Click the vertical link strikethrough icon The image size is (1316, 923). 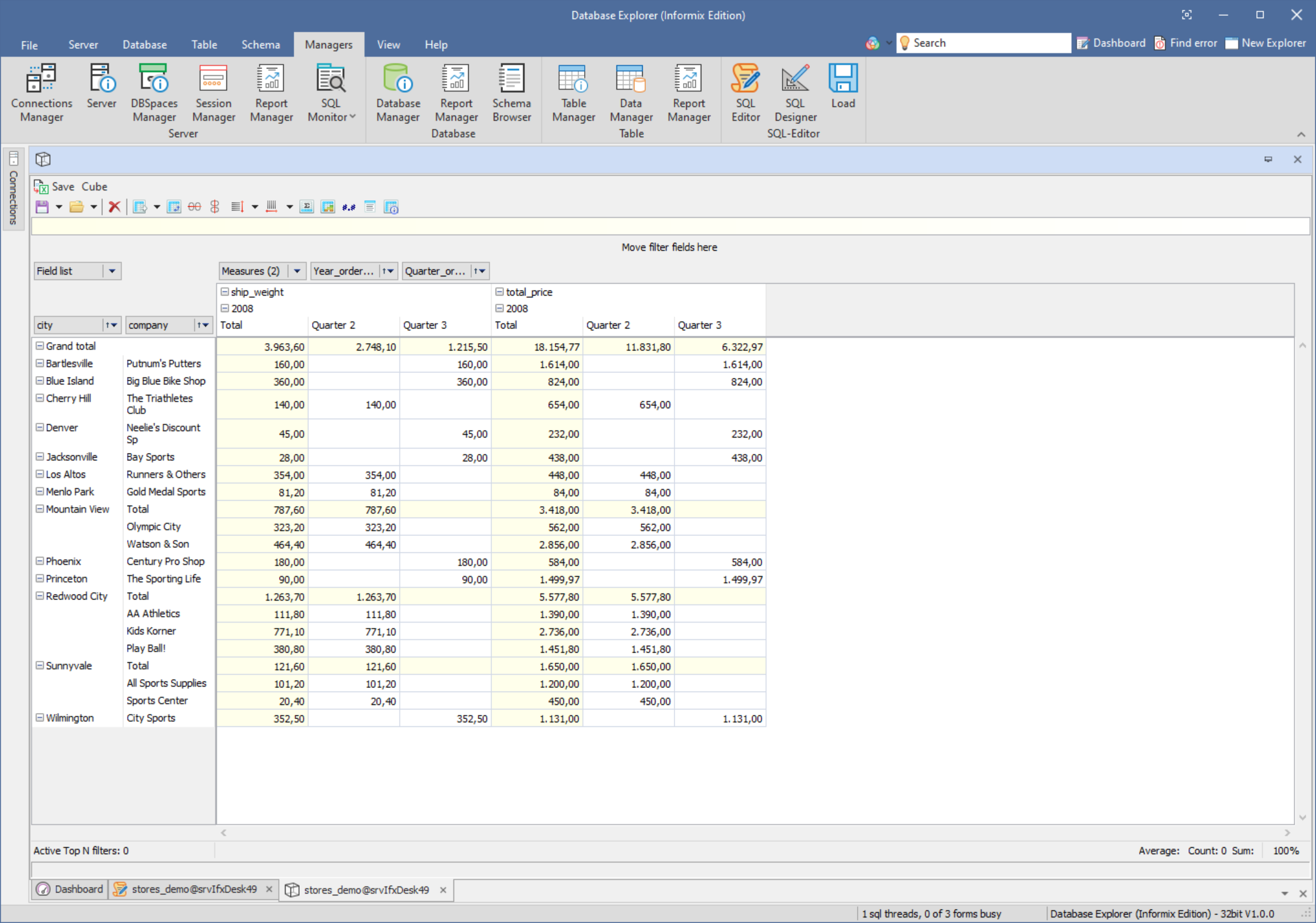pyautogui.click(x=215, y=207)
